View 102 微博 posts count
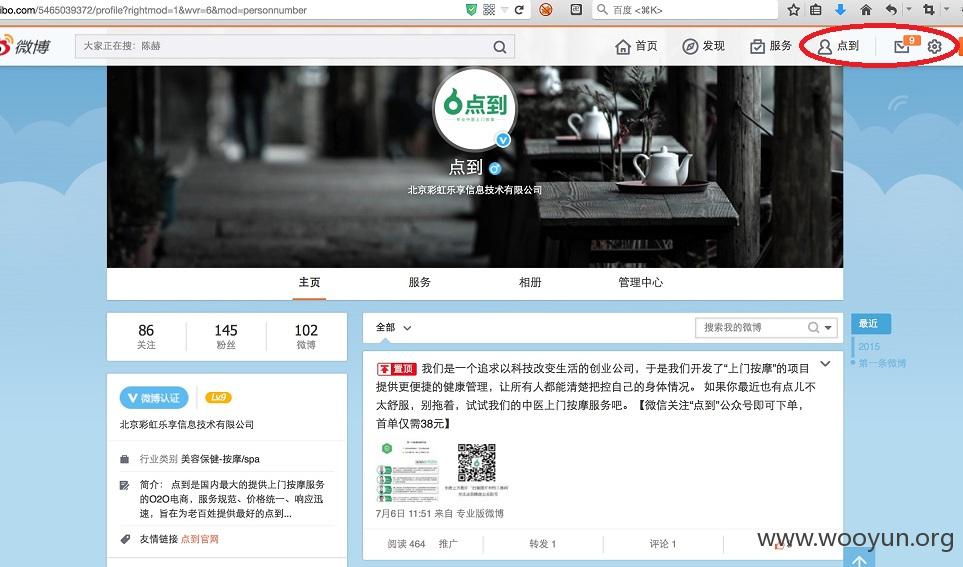 click(306, 337)
